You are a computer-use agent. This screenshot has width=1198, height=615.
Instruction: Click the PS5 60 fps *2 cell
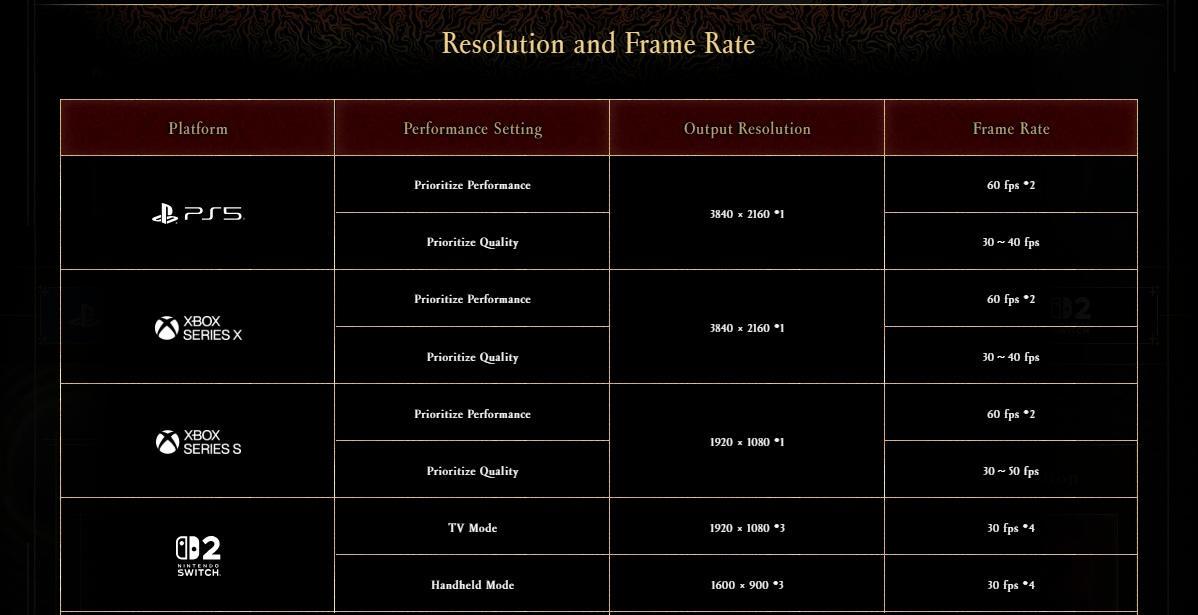pos(1011,185)
